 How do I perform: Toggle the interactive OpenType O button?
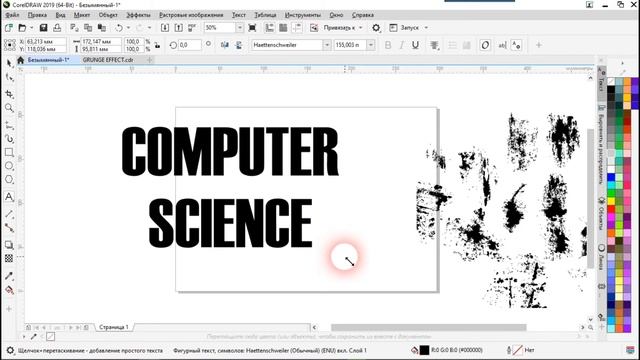[485, 45]
